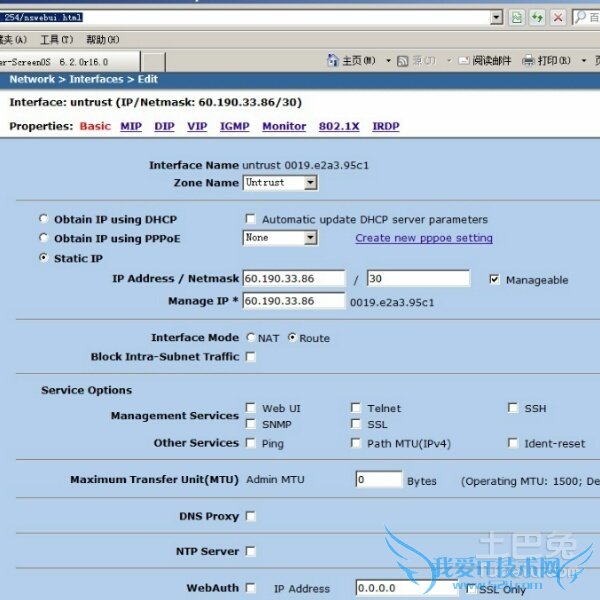This screenshot has height=600, width=600.
Task: Click the search magnifier icon
Action: pos(580,17)
